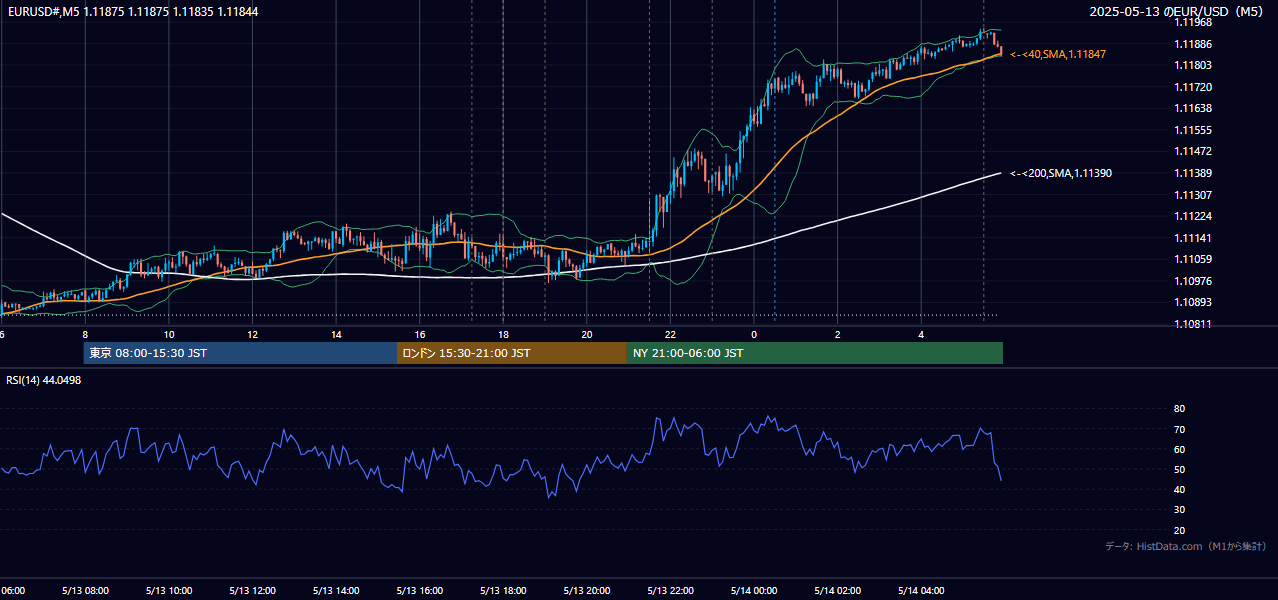Click the bottom timestamp 5/13 22:00

[x=670, y=591]
